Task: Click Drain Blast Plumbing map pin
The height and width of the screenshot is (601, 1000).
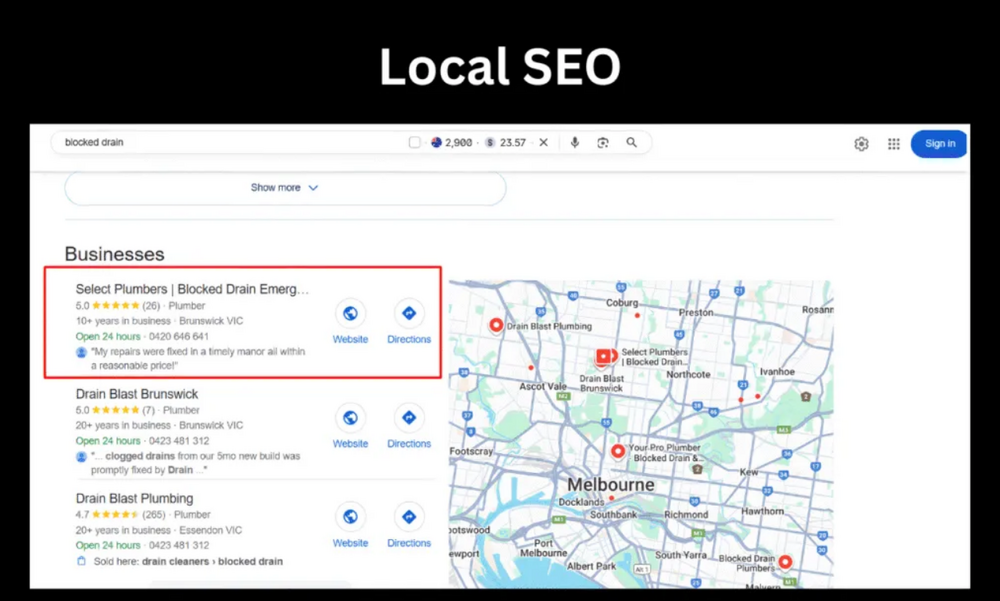Action: click(496, 325)
